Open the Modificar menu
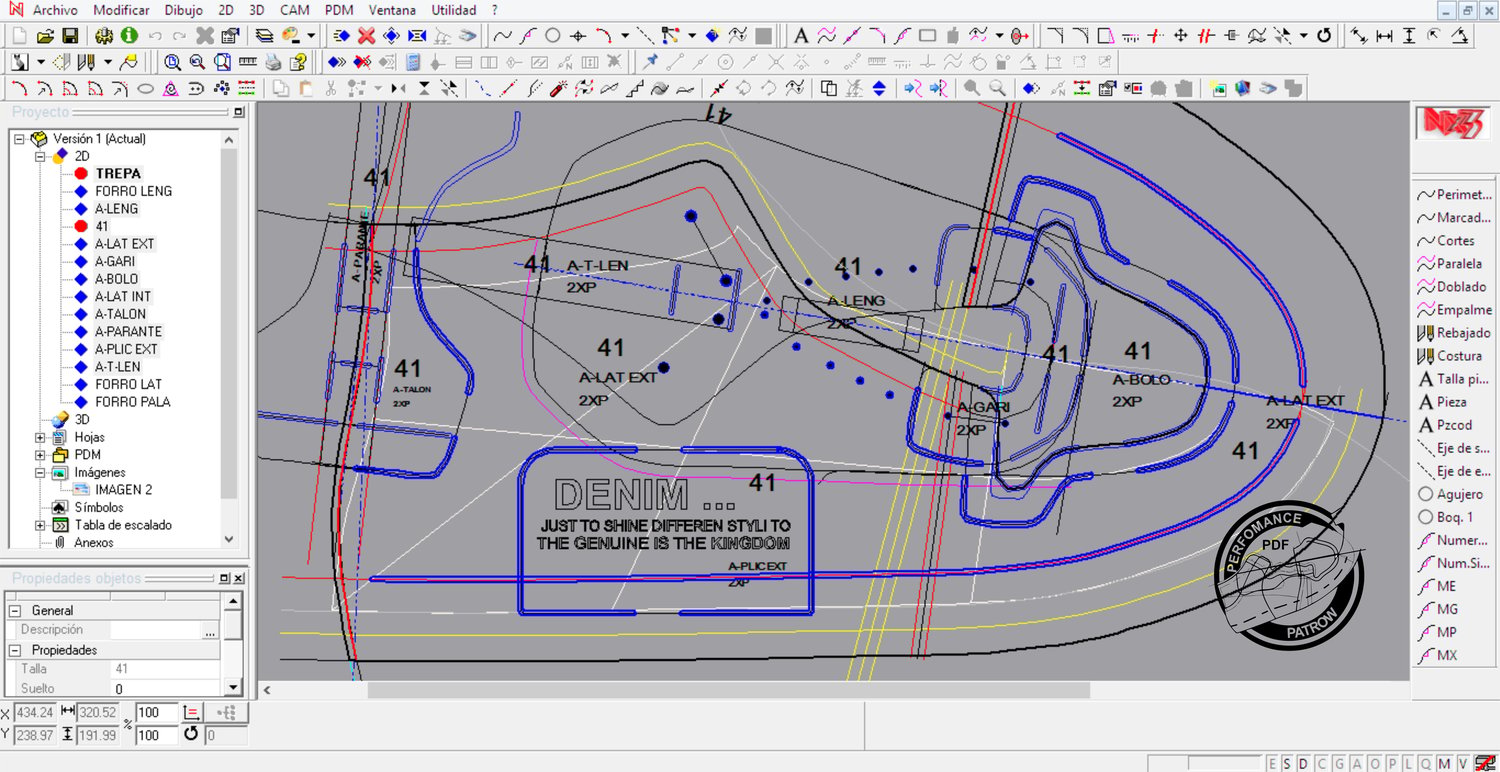This screenshot has width=1500, height=772. [x=121, y=10]
